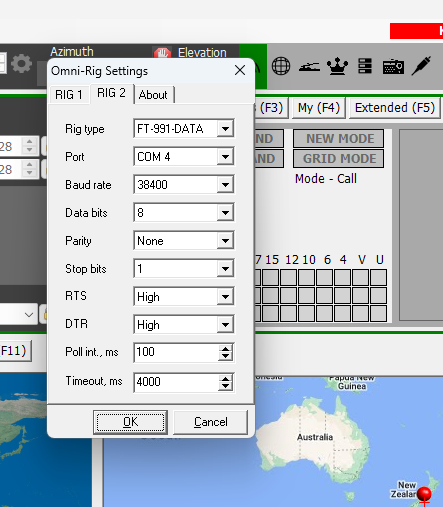Toggle top-row box under band U
Screen dimensions: 443x507
click(x=378, y=277)
